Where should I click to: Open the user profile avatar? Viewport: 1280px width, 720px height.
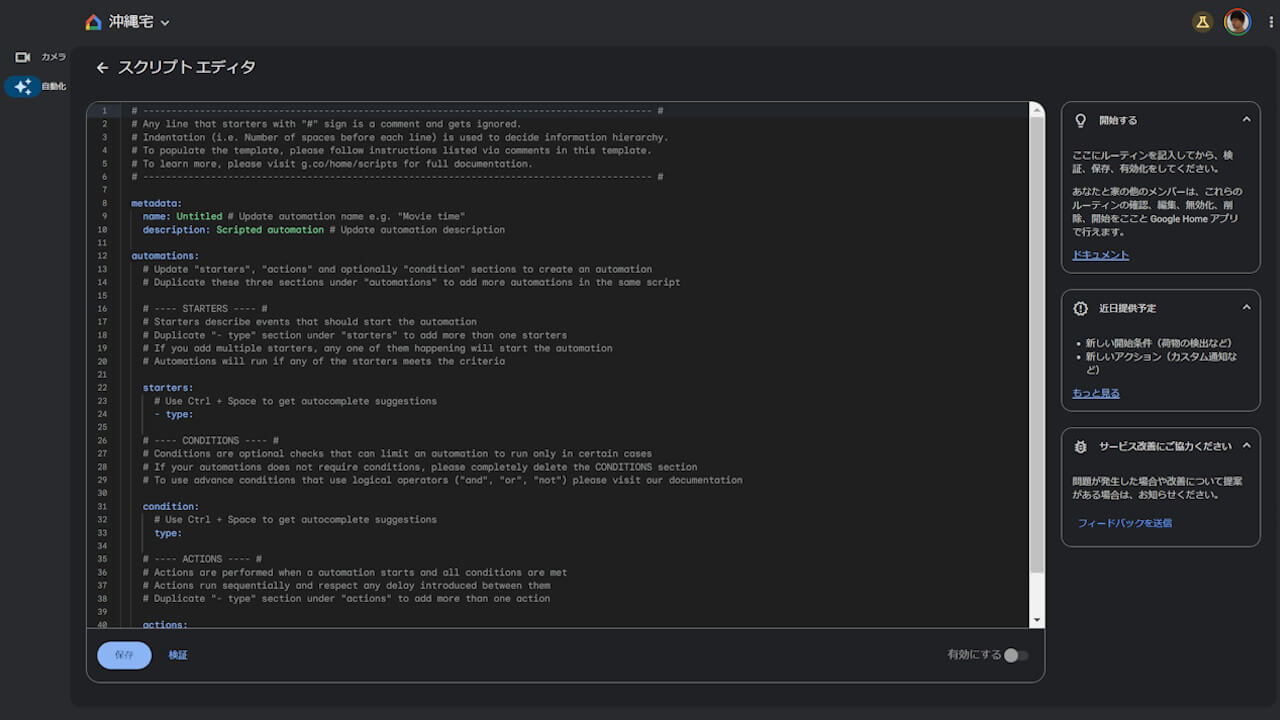pos(1237,22)
